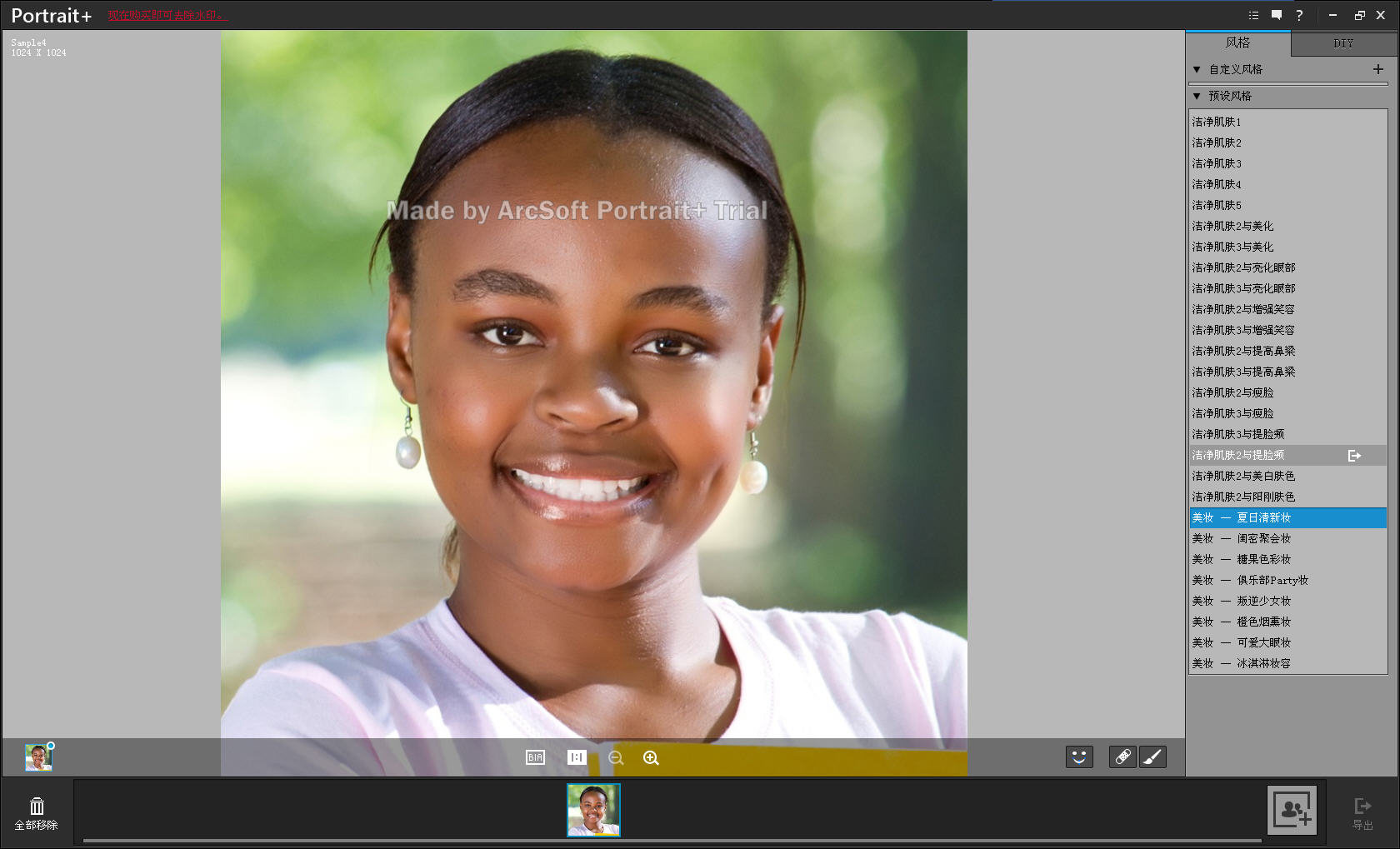Select the skin brush tool
This screenshot has height=849, width=1400.
point(1152,757)
